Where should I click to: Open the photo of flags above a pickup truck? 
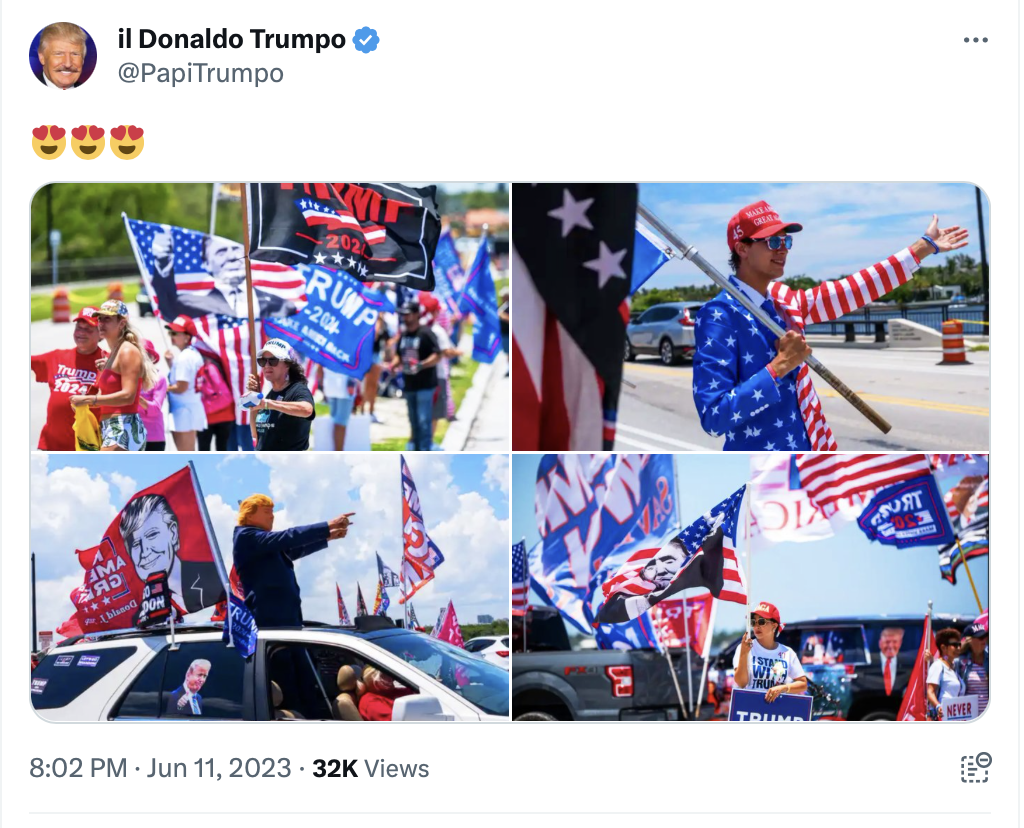click(750, 588)
